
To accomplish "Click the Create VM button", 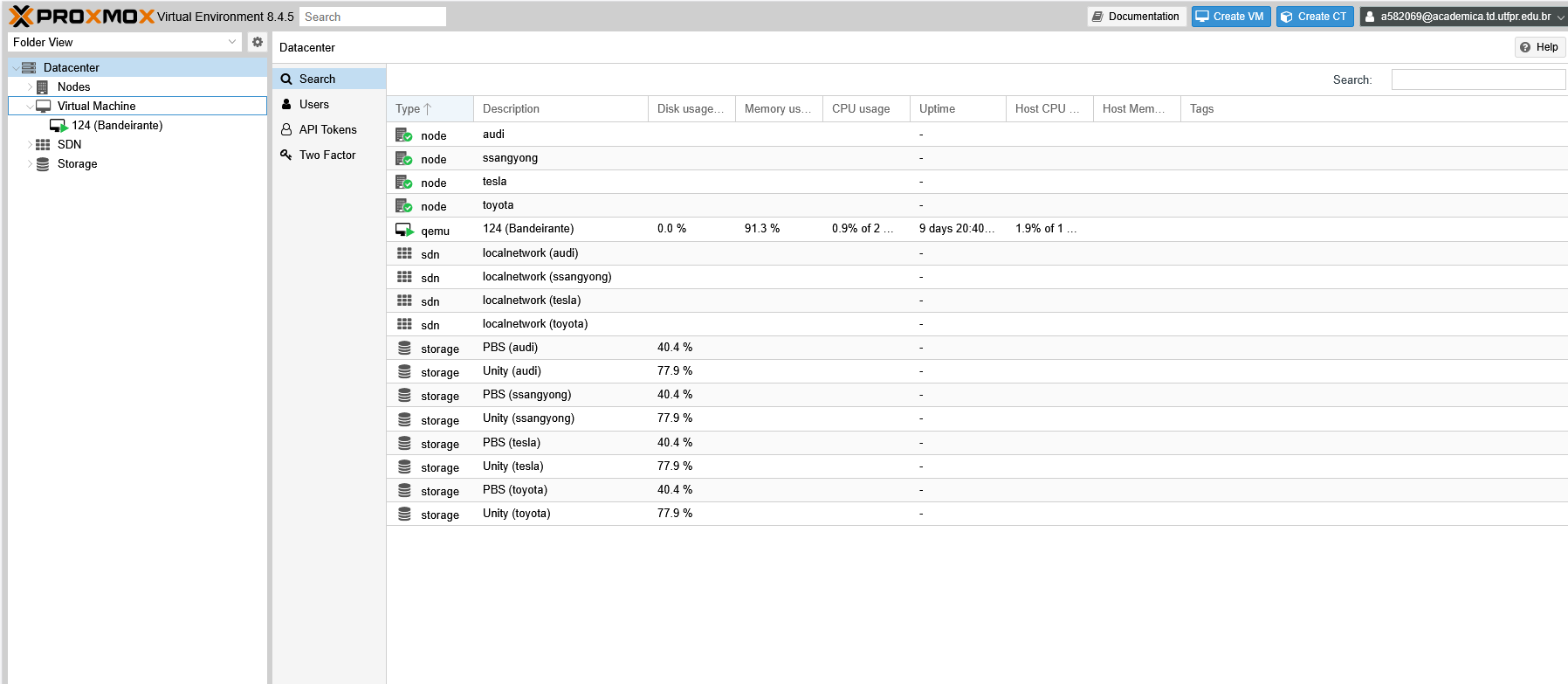I will (x=1230, y=17).
